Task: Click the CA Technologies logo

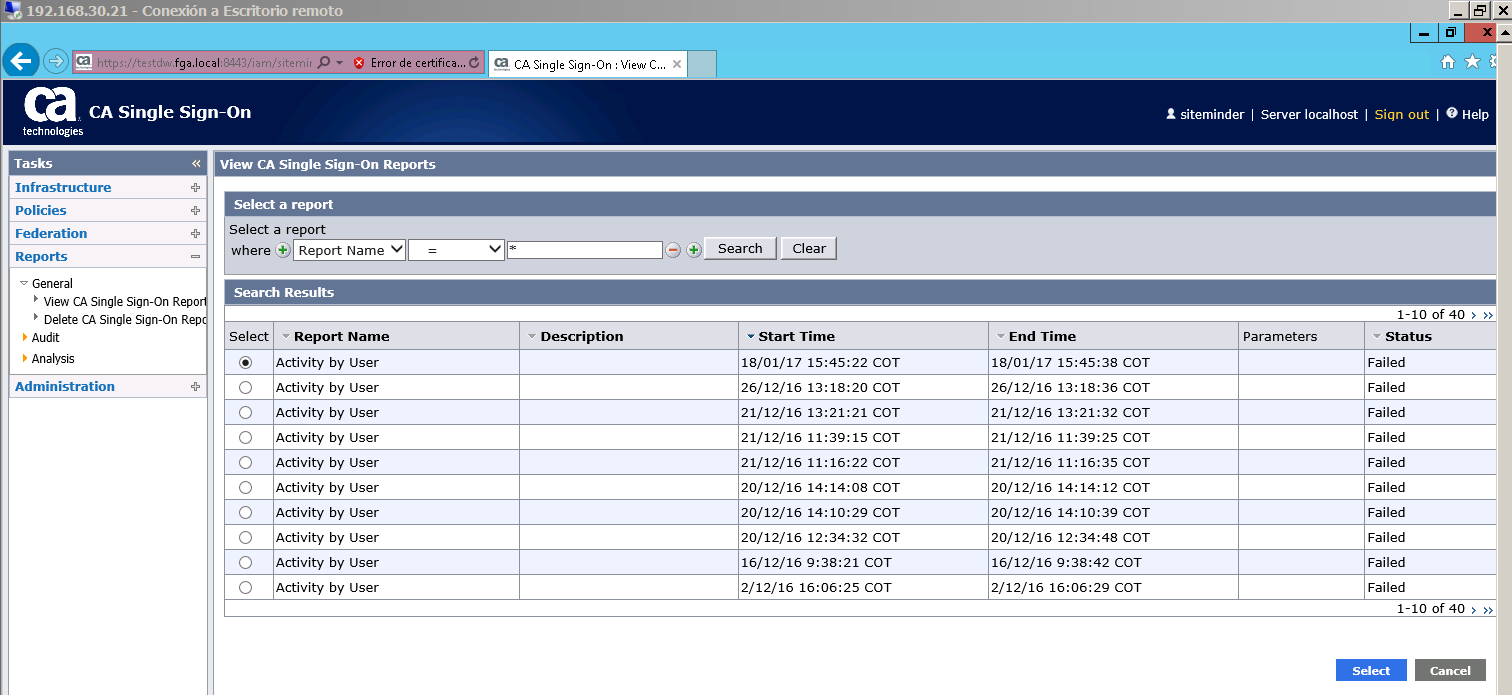Action: pyautogui.click(x=52, y=112)
